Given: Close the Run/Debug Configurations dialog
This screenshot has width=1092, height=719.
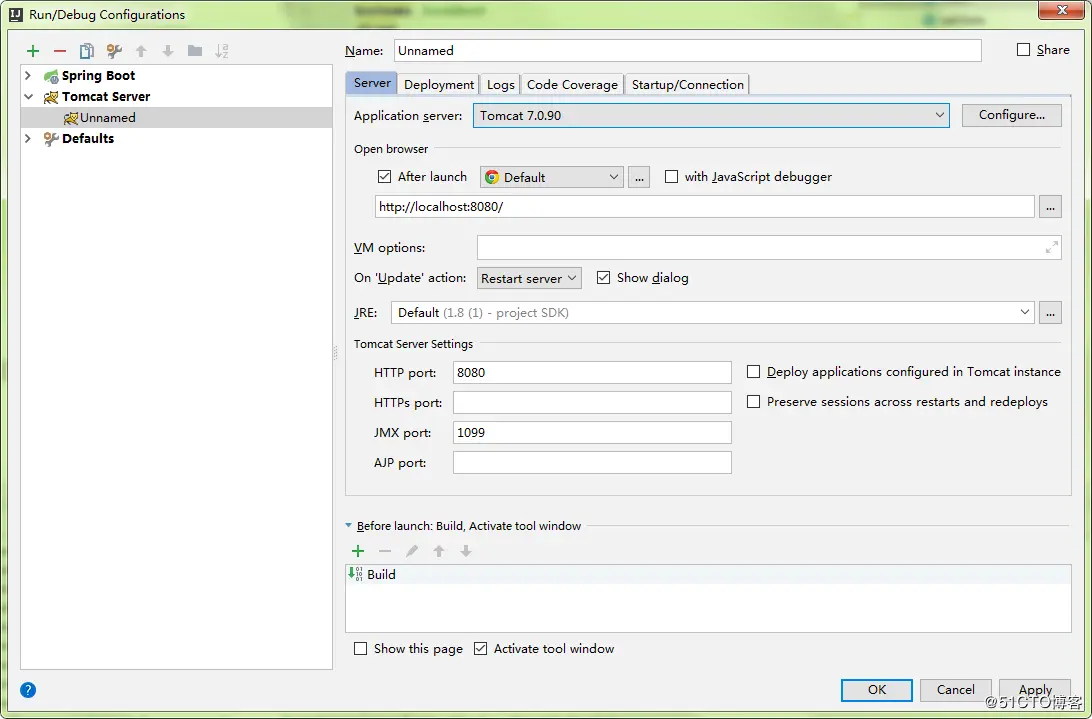Looking at the screenshot, I should coord(1062,10).
